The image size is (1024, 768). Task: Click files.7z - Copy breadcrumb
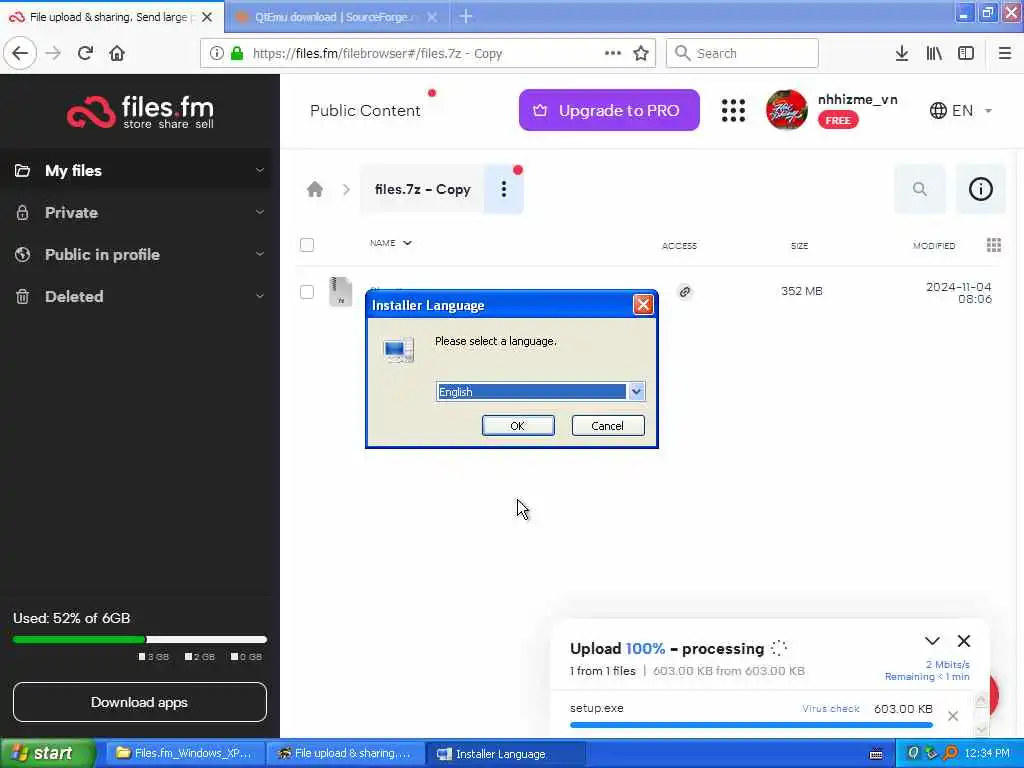tap(423, 189)
